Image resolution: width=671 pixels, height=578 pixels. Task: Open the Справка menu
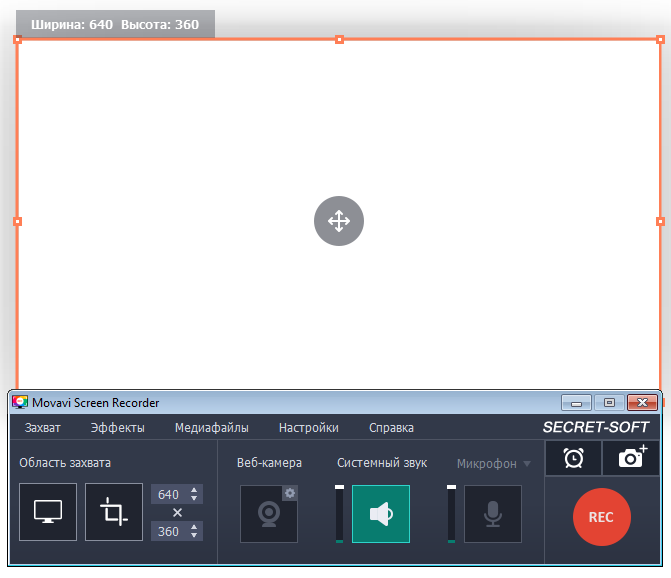[x=391, y=428]
